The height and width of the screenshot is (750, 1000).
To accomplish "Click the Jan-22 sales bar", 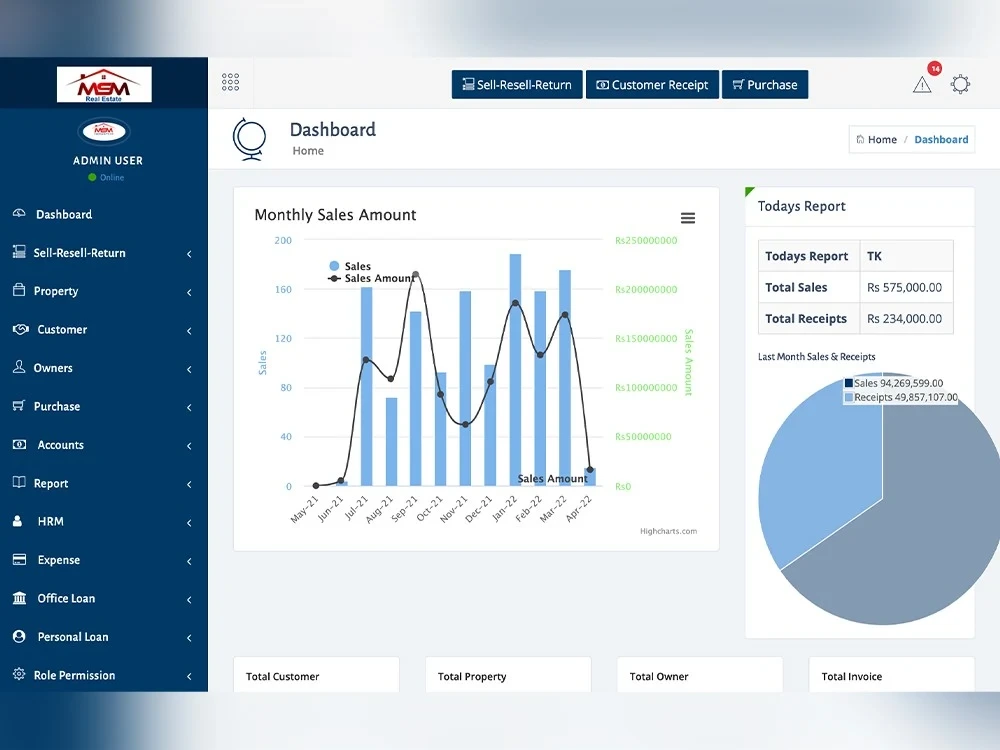I will coord(515,370).
